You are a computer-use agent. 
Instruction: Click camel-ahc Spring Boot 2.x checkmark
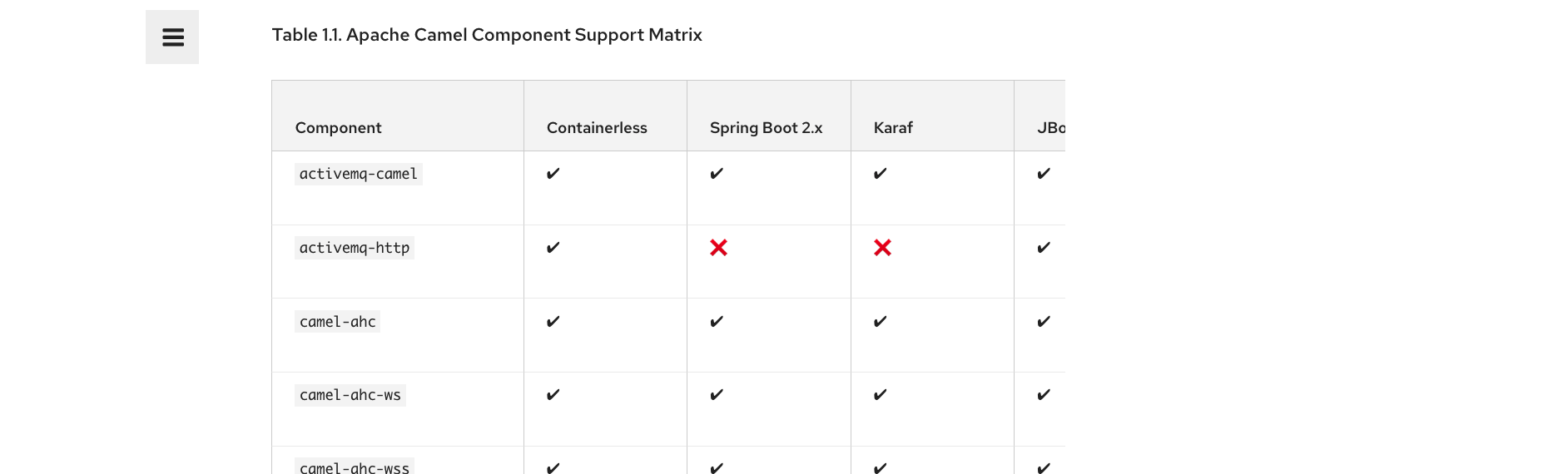point(717,322)
